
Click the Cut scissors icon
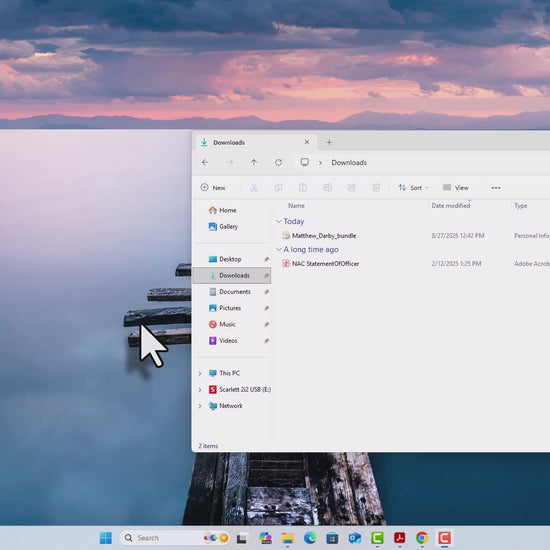[x=254, y=188]
